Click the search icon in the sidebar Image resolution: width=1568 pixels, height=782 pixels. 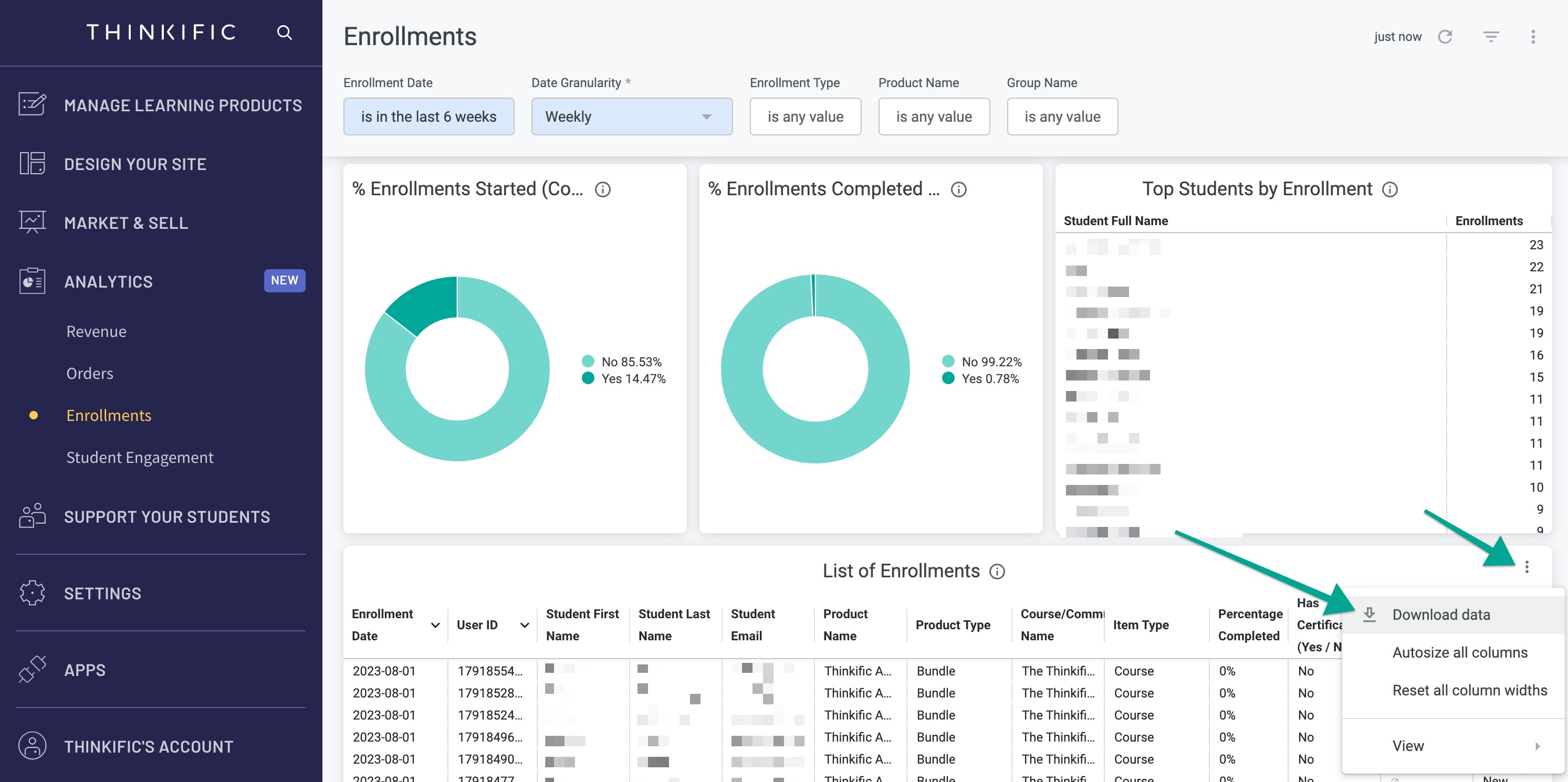coord(284,32)
